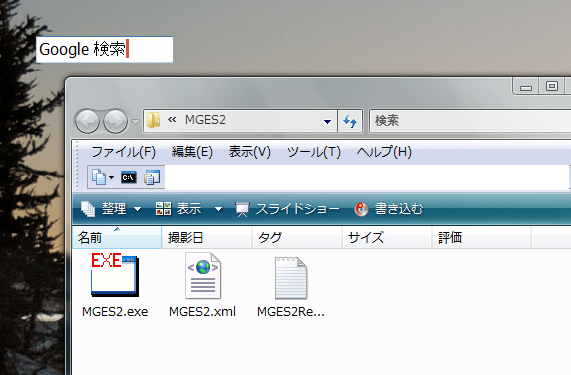This screenshot has height=375, width=571.
Task: Sort by タグ column header
Action: click(296, 237)
